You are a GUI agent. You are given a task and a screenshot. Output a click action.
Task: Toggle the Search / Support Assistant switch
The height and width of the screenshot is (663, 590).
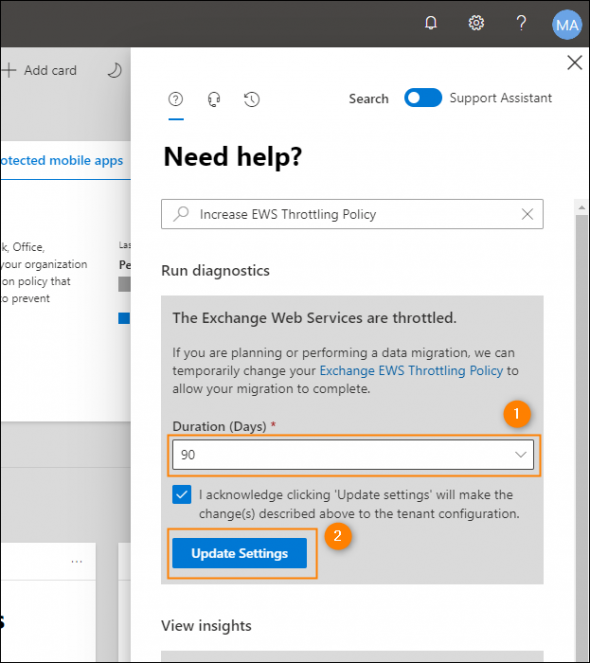click(423, 98)
